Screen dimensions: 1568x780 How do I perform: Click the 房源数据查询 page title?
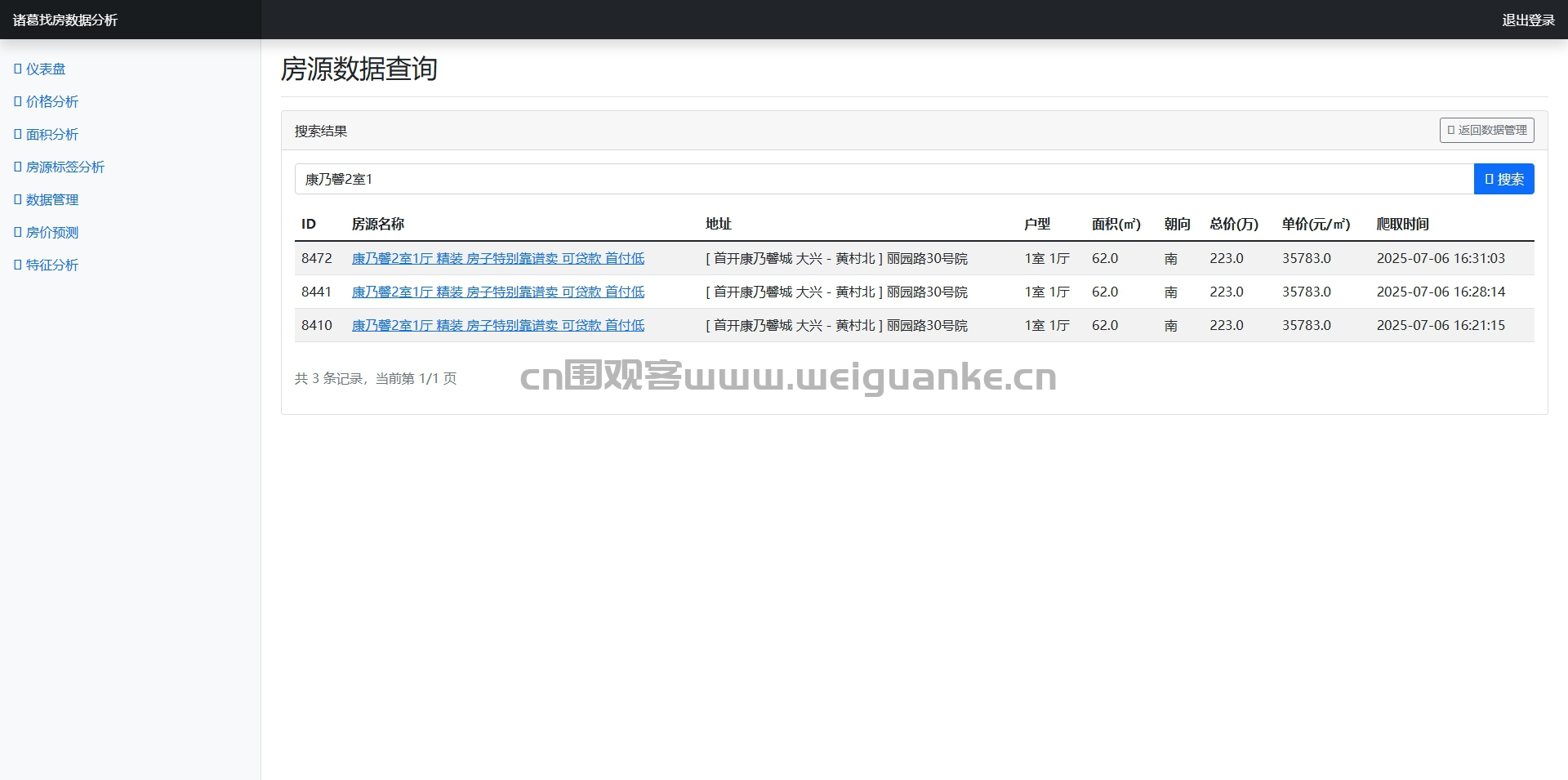(x=359, y=69)
